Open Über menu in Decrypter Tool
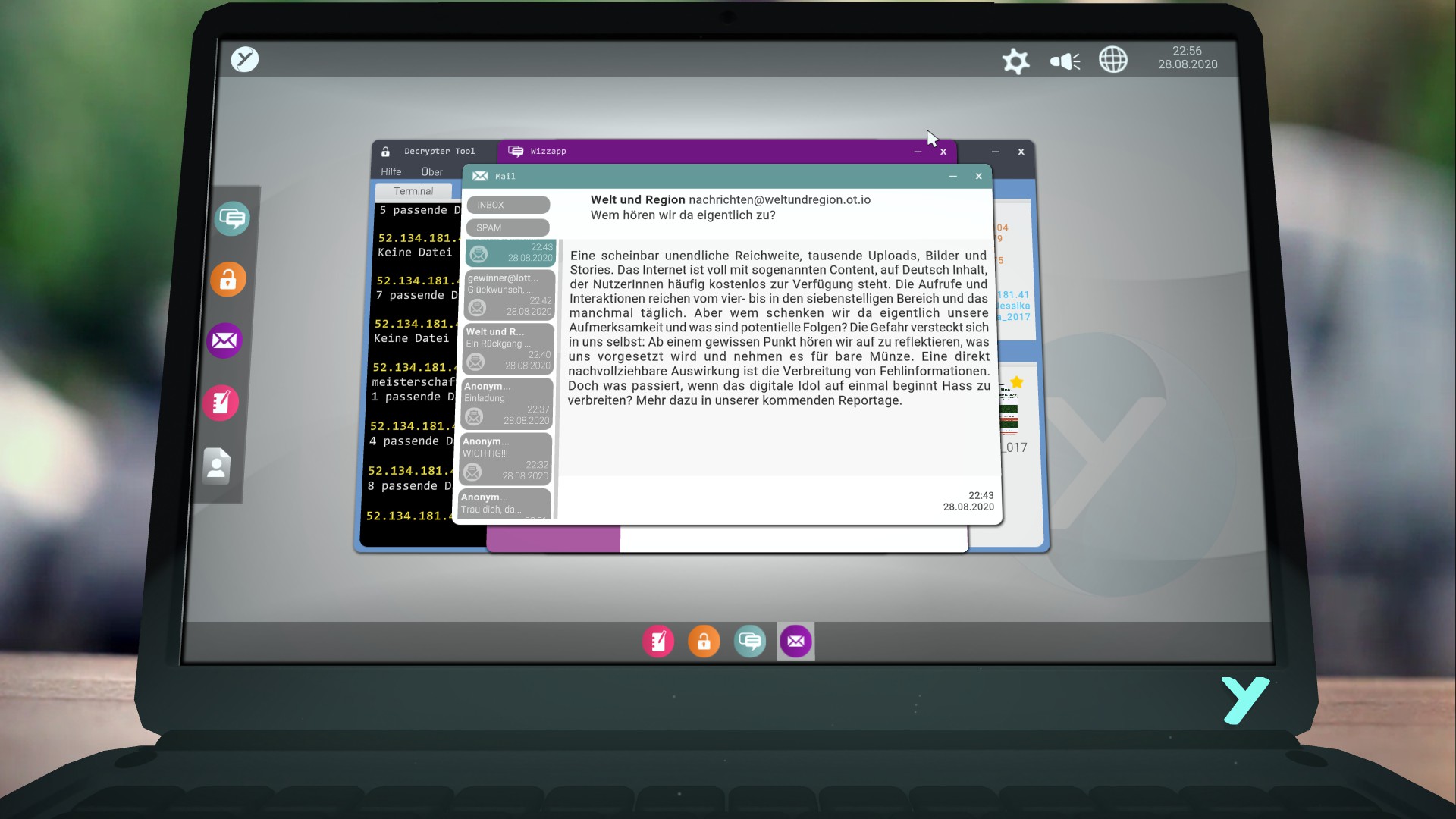 point(431,171)
